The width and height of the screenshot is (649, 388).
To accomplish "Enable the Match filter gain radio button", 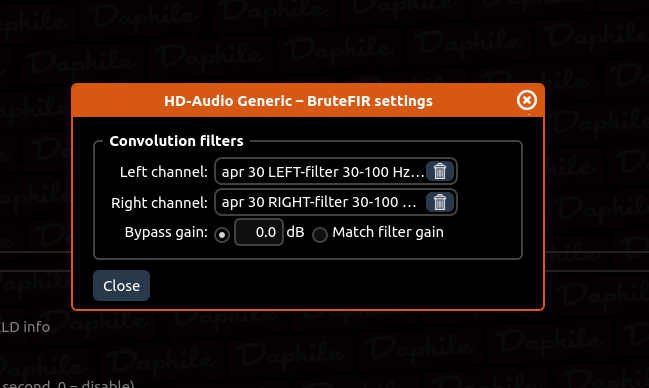I will tap(320, 235).
